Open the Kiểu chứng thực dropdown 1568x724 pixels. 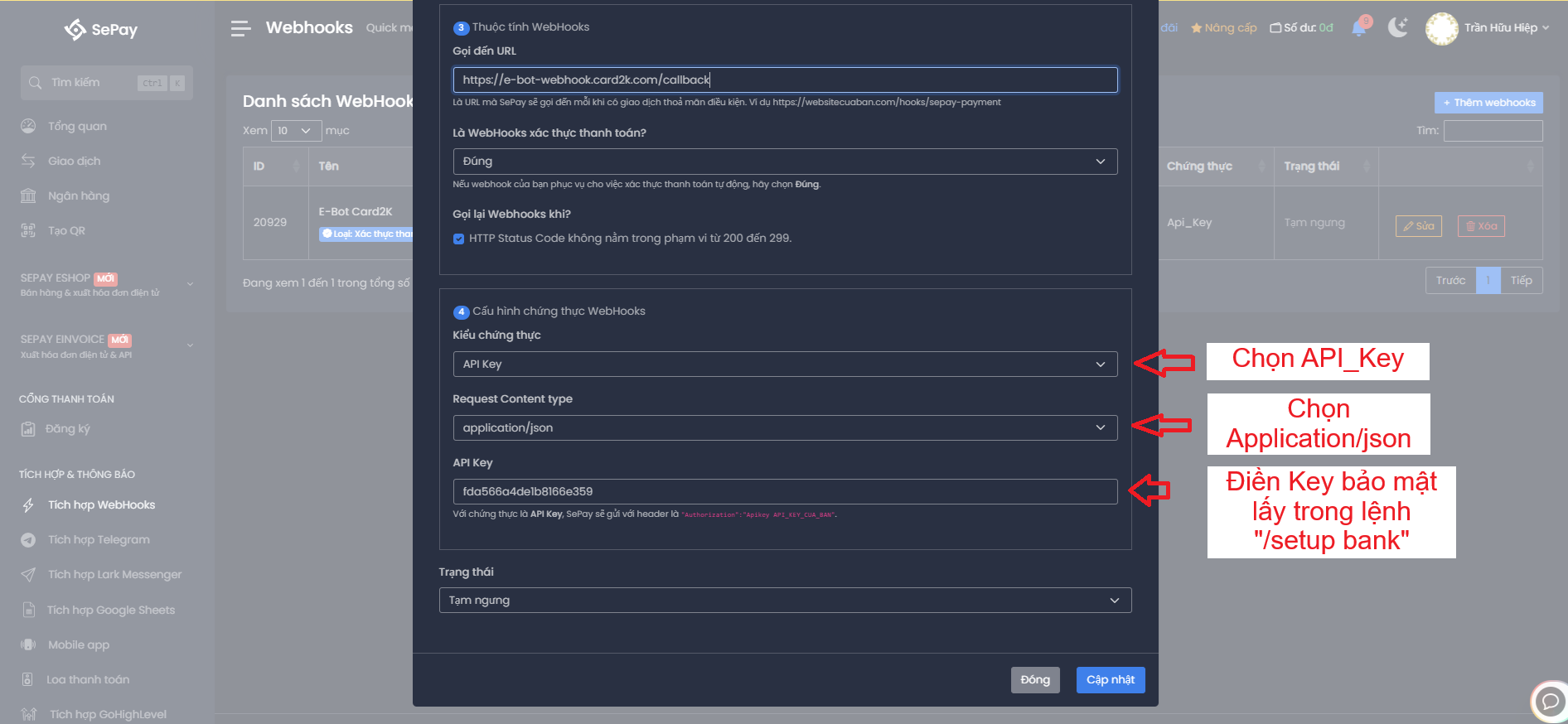click(784, 364)
